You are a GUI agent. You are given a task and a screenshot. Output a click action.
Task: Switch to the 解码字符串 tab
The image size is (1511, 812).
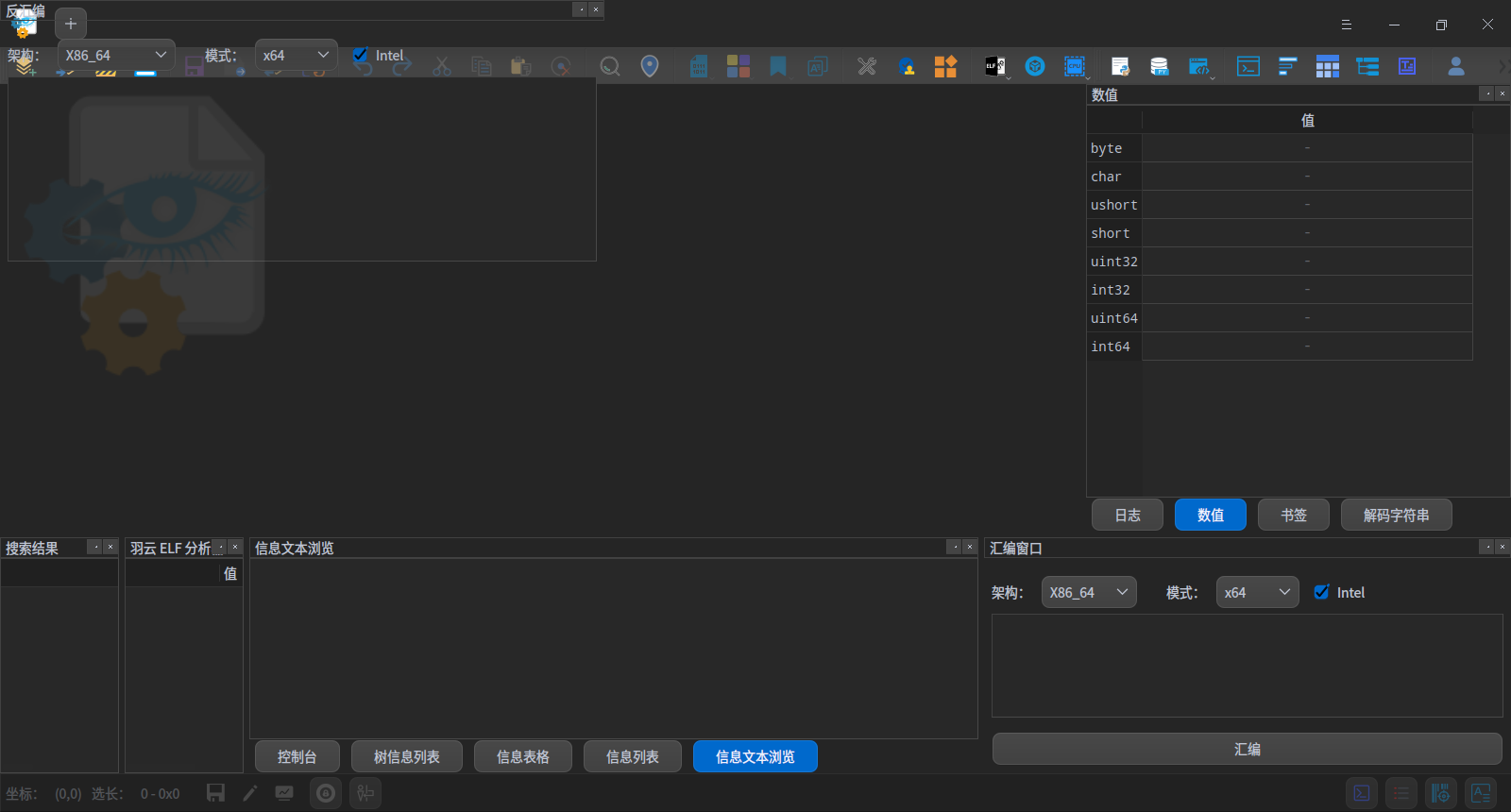[1396, 515]
